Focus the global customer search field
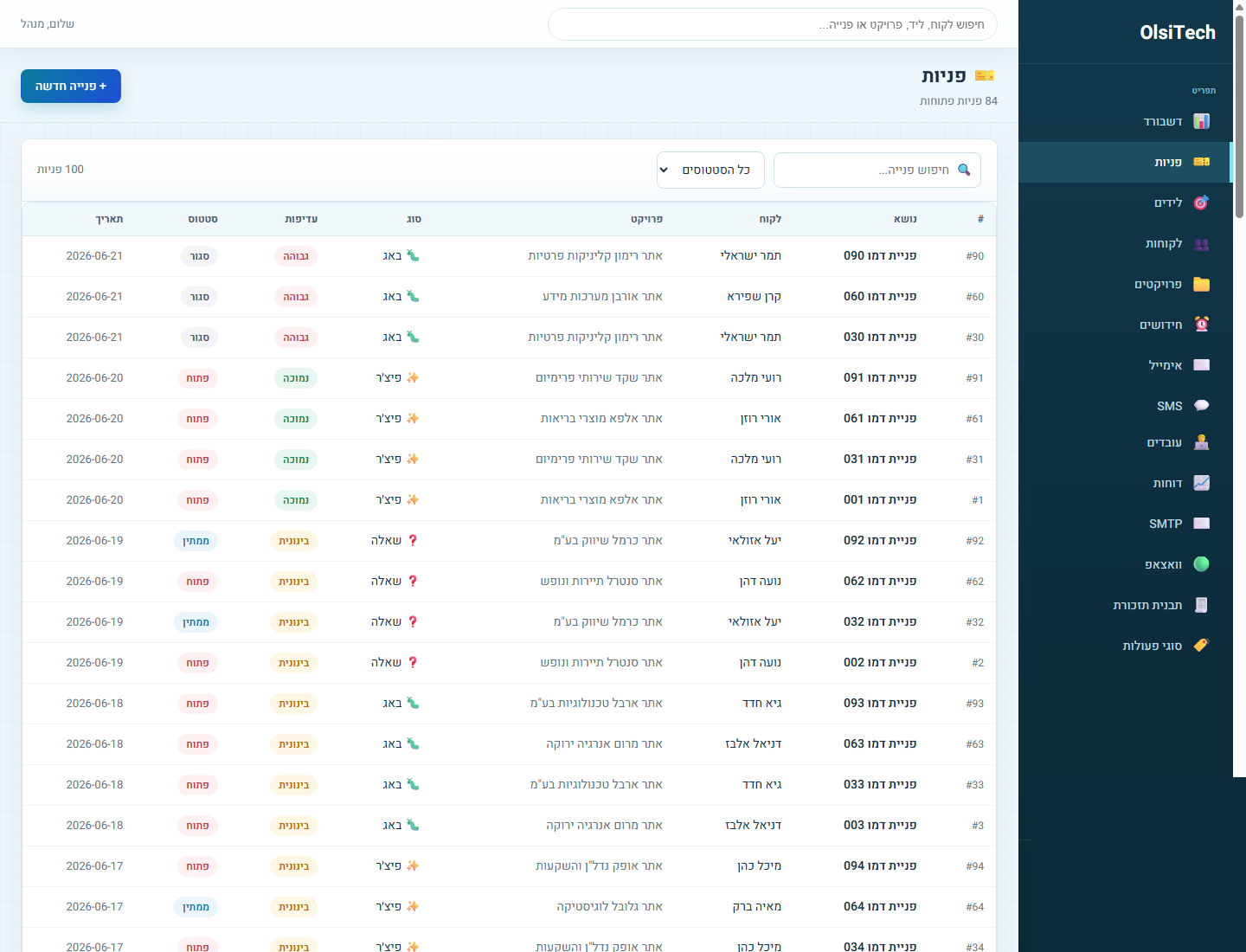The image size is (1246, 952). tap(772, 24)
